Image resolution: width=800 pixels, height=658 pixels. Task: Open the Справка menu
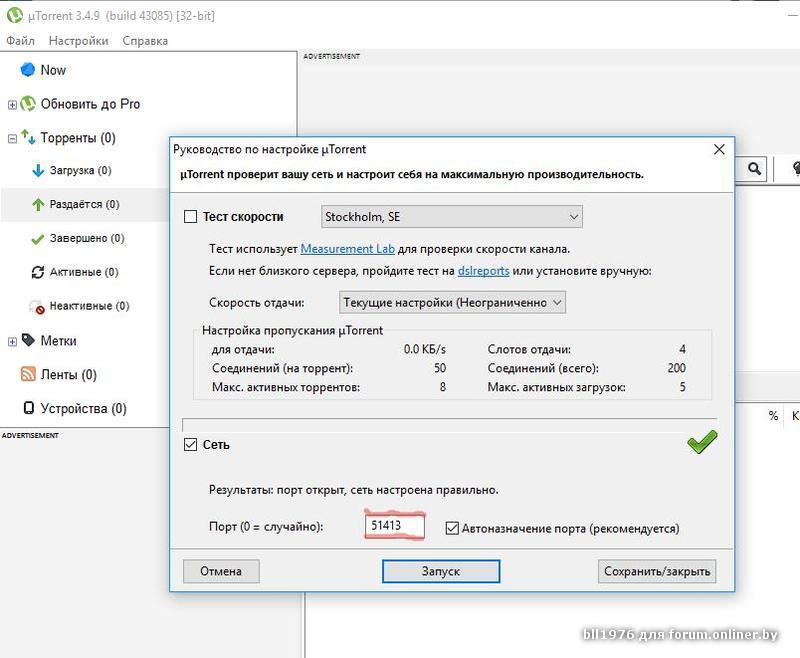(145, 40)
